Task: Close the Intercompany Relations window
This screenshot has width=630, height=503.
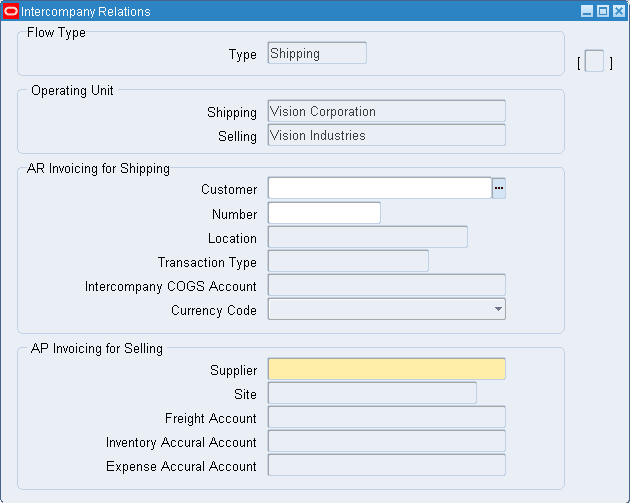Action: point(617,11)
